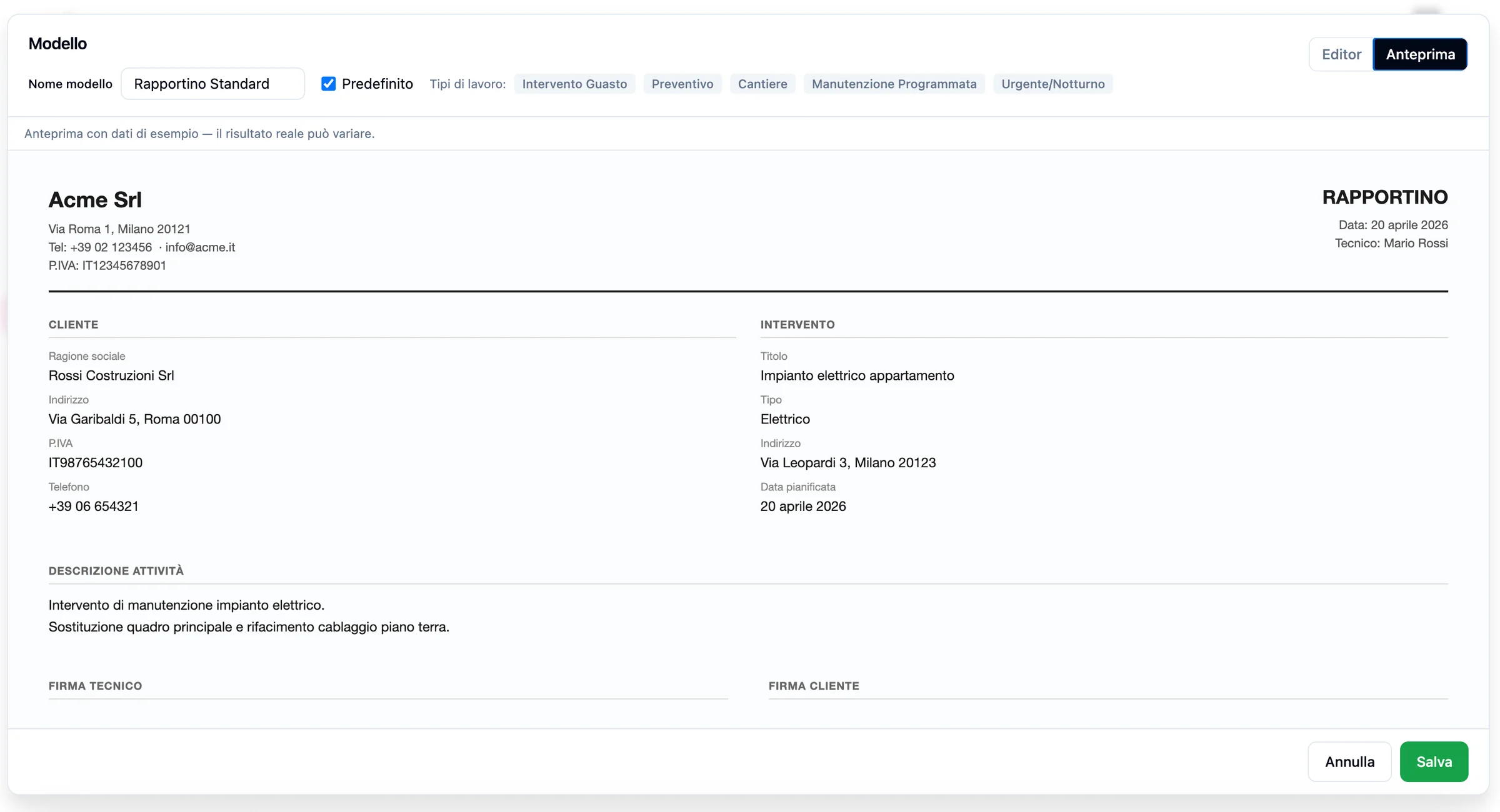Click the text 'Via Roma 1, Milano 20121'
Viewport: 1500px width, 812px height.
click(x=119, y=229)
